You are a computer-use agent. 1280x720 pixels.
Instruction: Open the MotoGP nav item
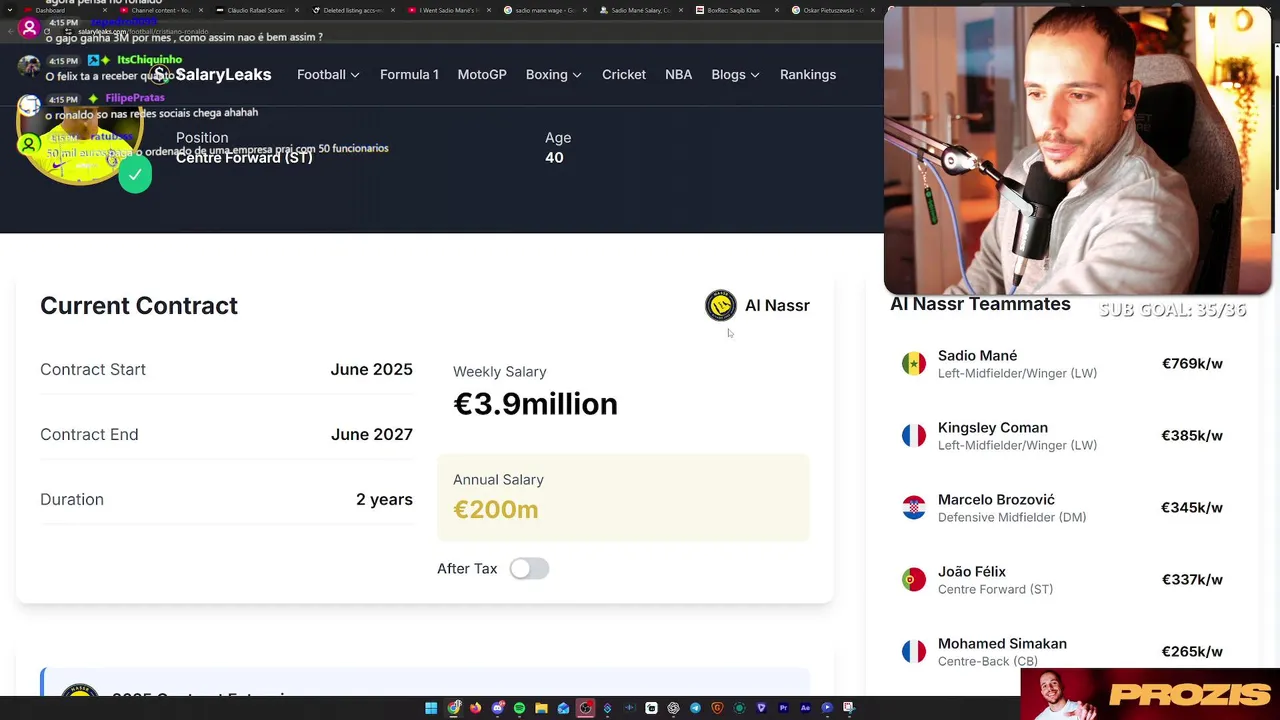click(482, 75)
